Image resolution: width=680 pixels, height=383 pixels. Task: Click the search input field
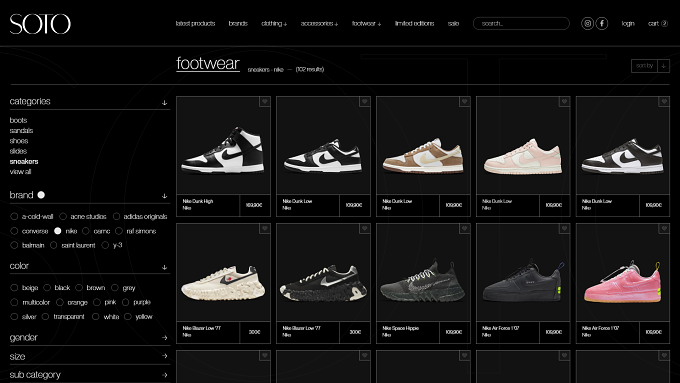(x=521, y=23)
